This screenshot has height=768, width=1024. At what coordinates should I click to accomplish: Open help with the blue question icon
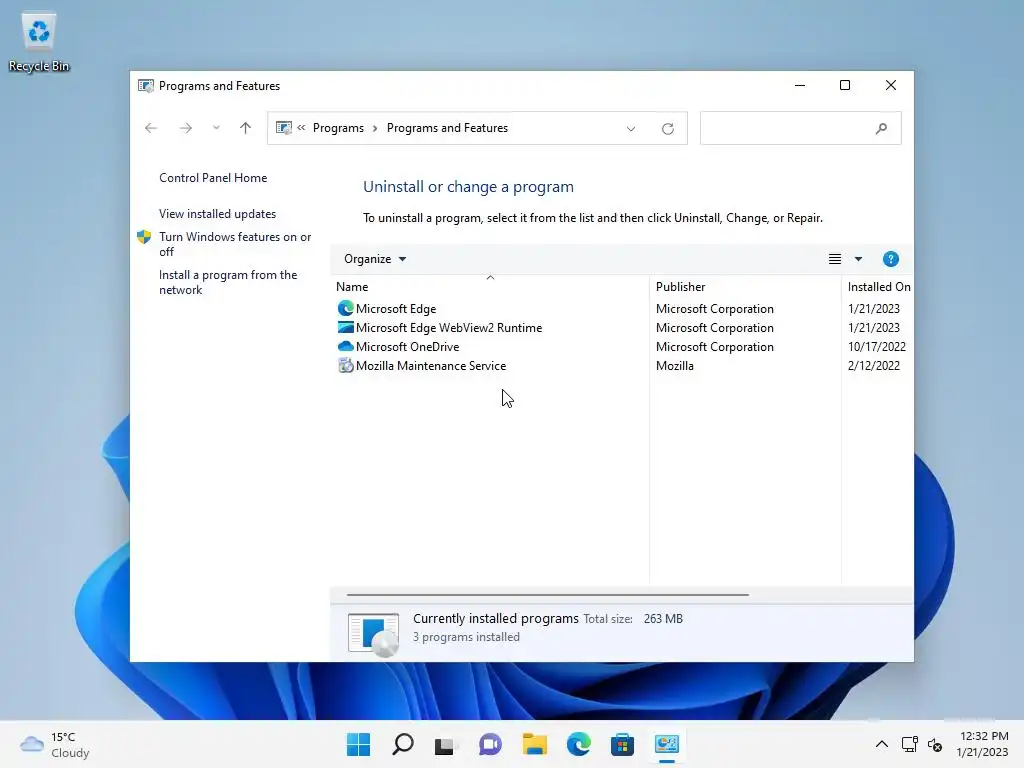tap(890, 259)
